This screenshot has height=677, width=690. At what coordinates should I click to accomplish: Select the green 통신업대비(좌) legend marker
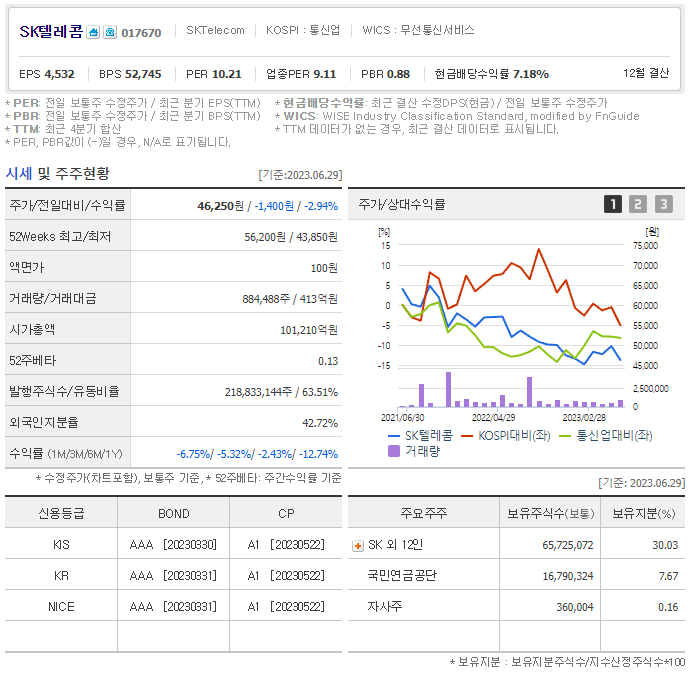[x=565, y=436]
